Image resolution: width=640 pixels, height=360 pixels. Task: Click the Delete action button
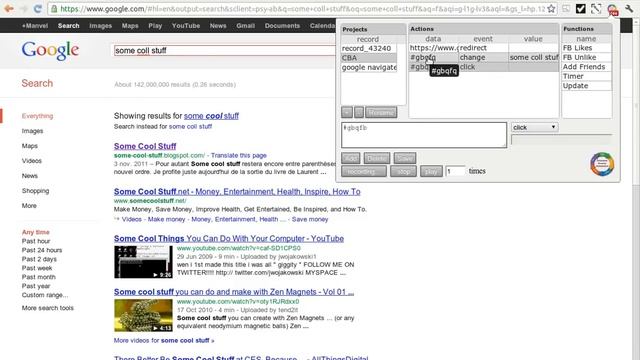coord(377,158)
